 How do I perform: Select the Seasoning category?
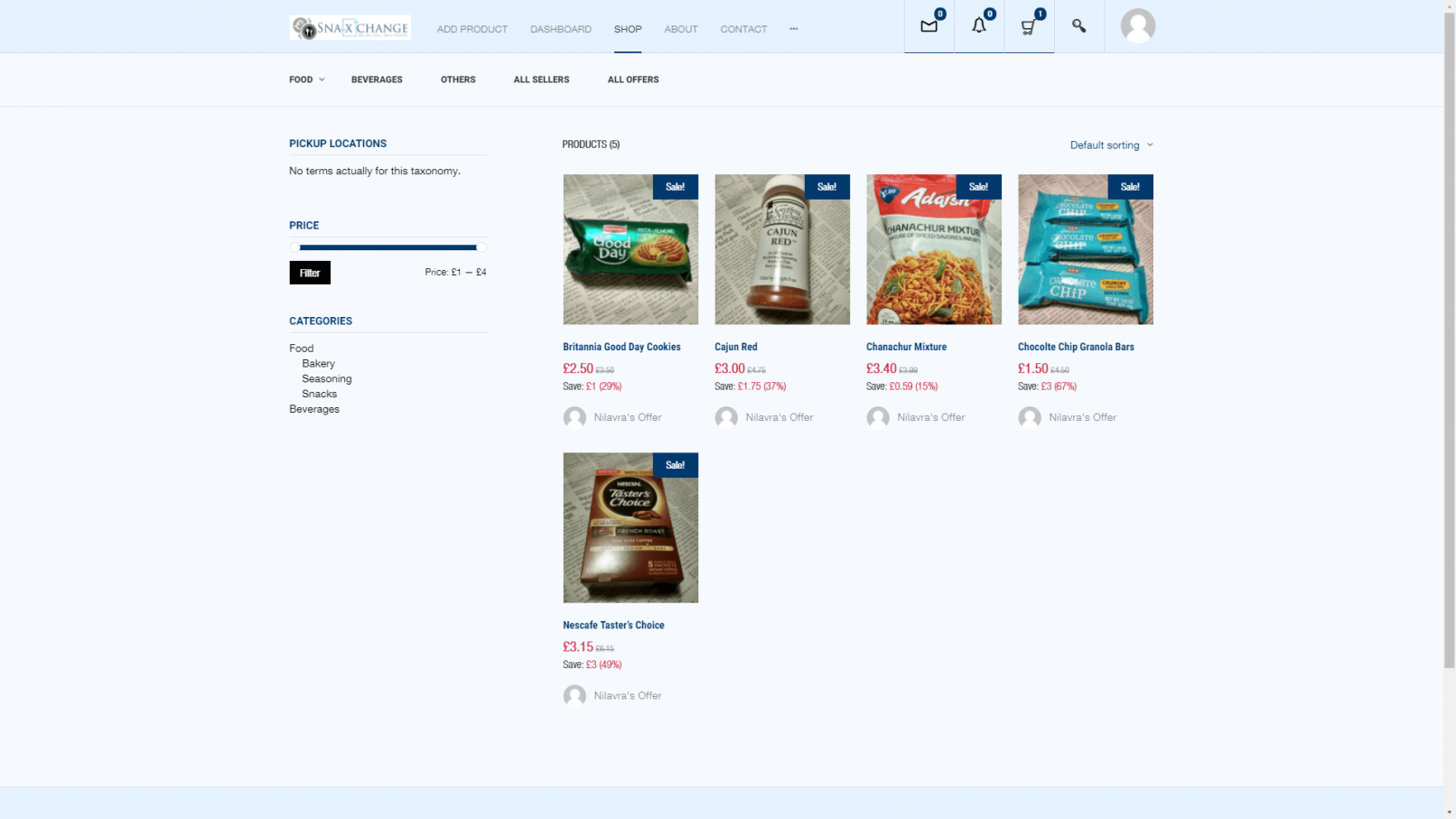tap(326, 378)
